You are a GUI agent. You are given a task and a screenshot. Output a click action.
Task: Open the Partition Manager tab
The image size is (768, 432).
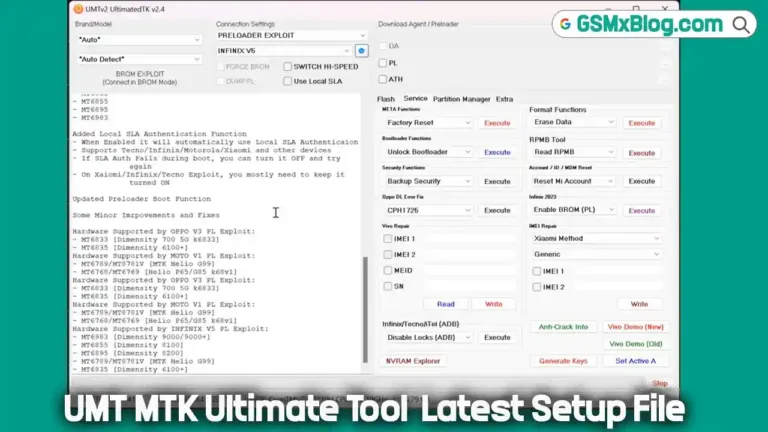[461, 99]
